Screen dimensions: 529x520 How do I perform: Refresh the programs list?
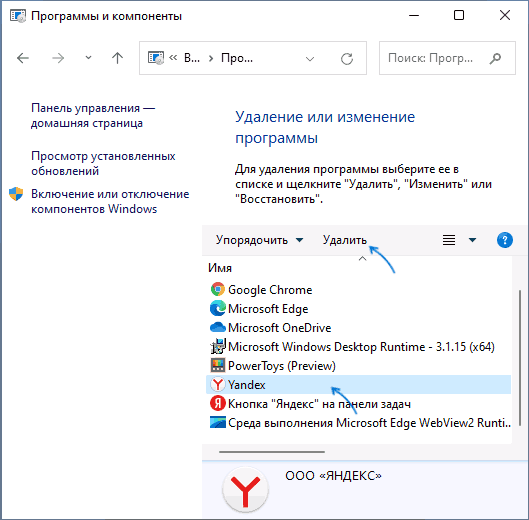(x=346, y=59)
